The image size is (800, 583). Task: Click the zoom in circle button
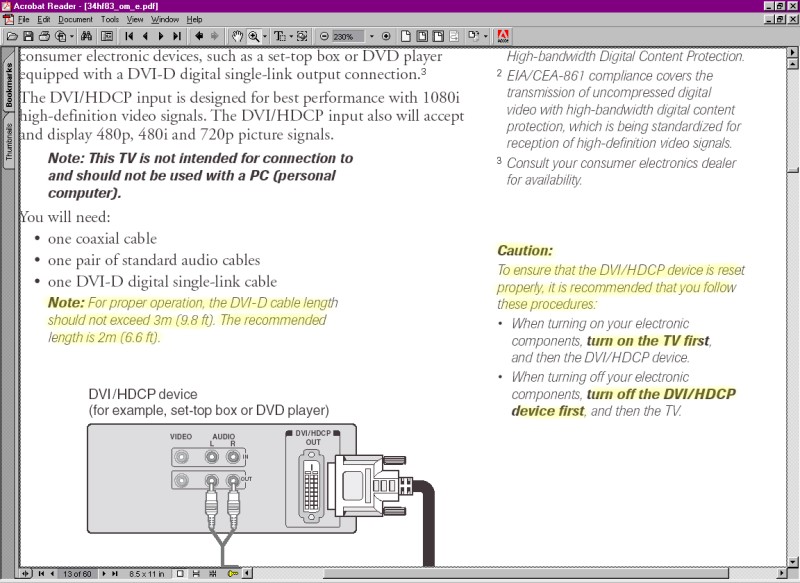386,36
